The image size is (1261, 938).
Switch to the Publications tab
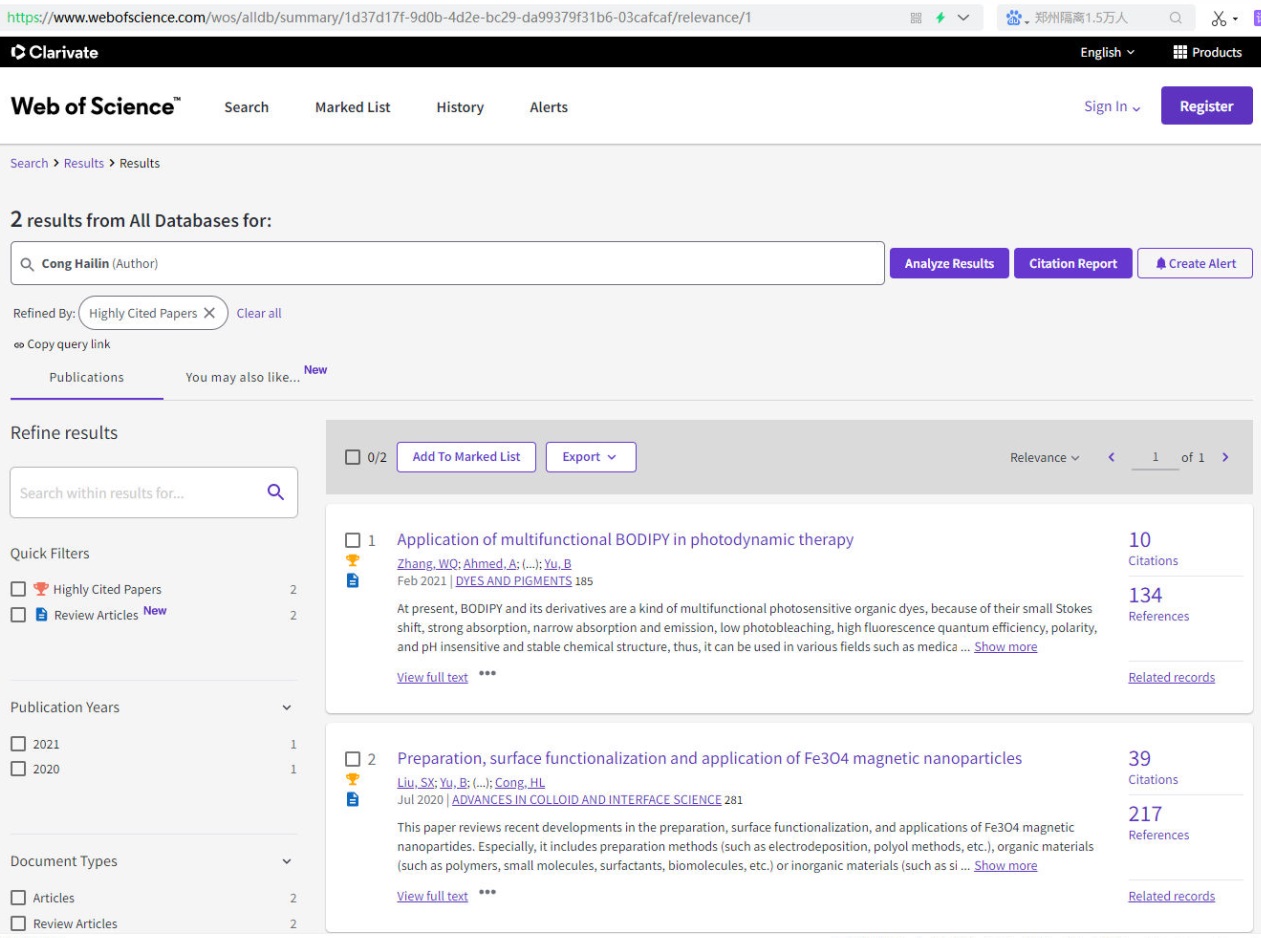tap(87, 378)
